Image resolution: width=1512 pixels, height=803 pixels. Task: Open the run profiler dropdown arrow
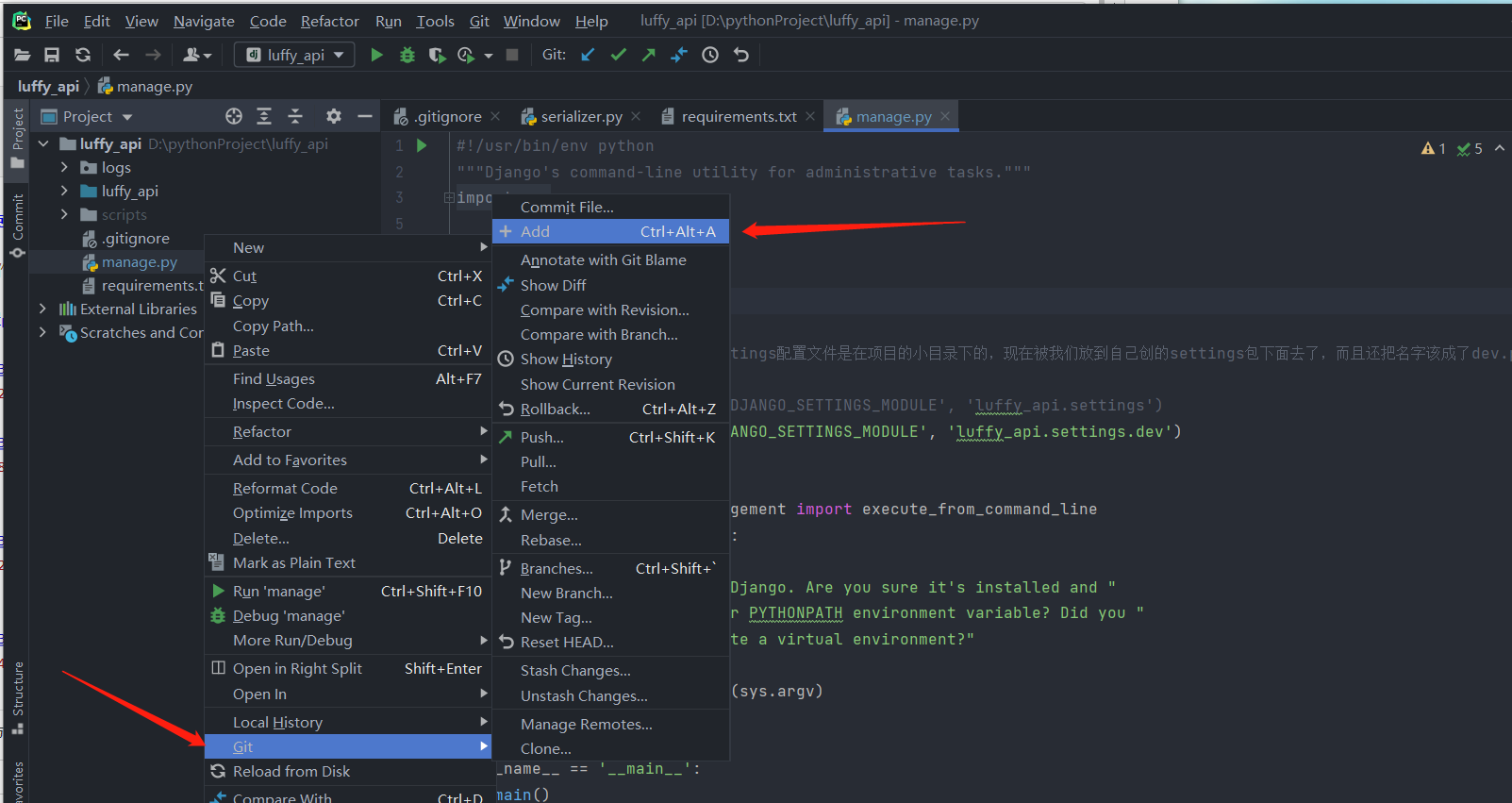click(489, 56)
